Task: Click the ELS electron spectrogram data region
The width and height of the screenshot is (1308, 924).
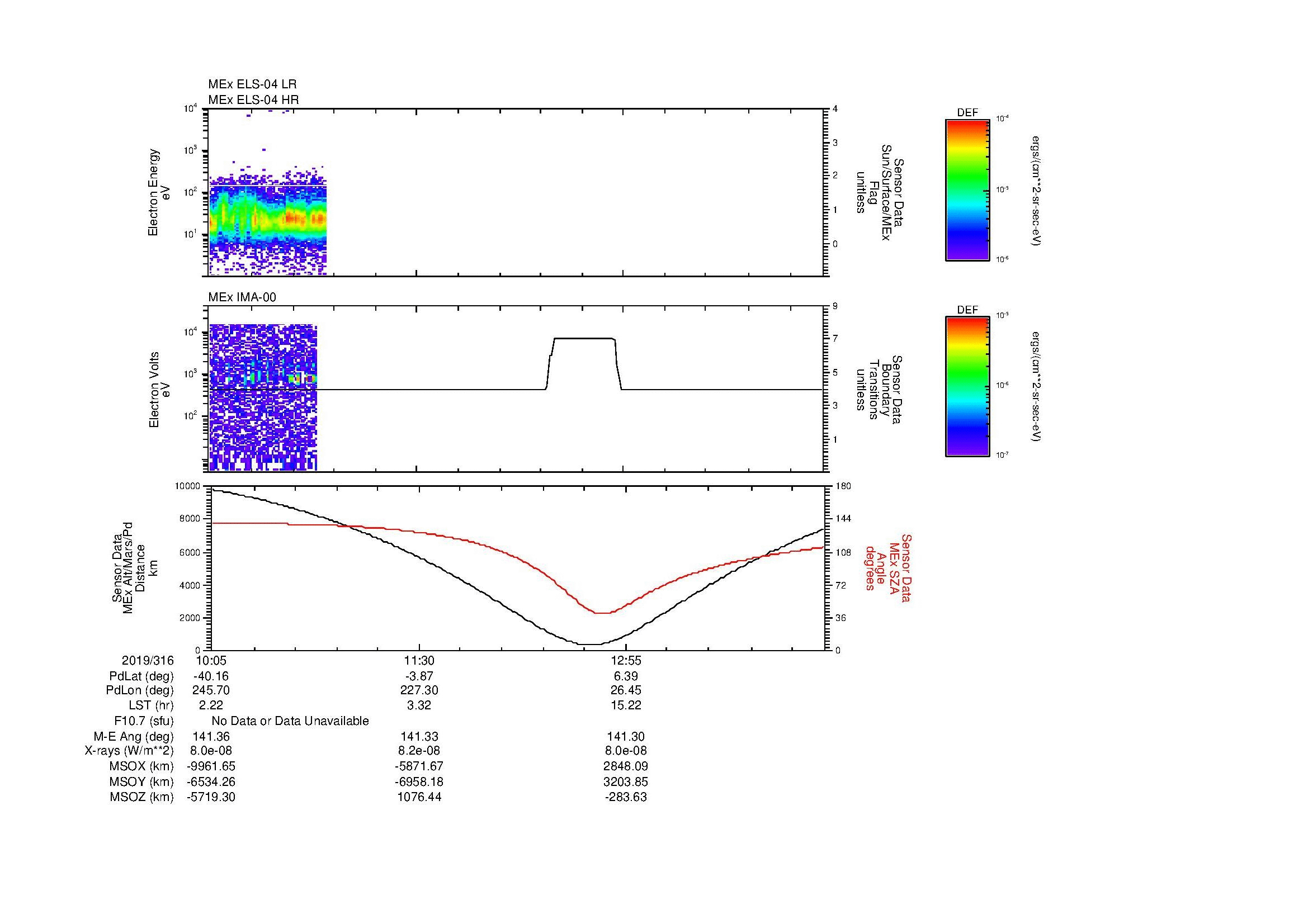Action: click(268, 219)
